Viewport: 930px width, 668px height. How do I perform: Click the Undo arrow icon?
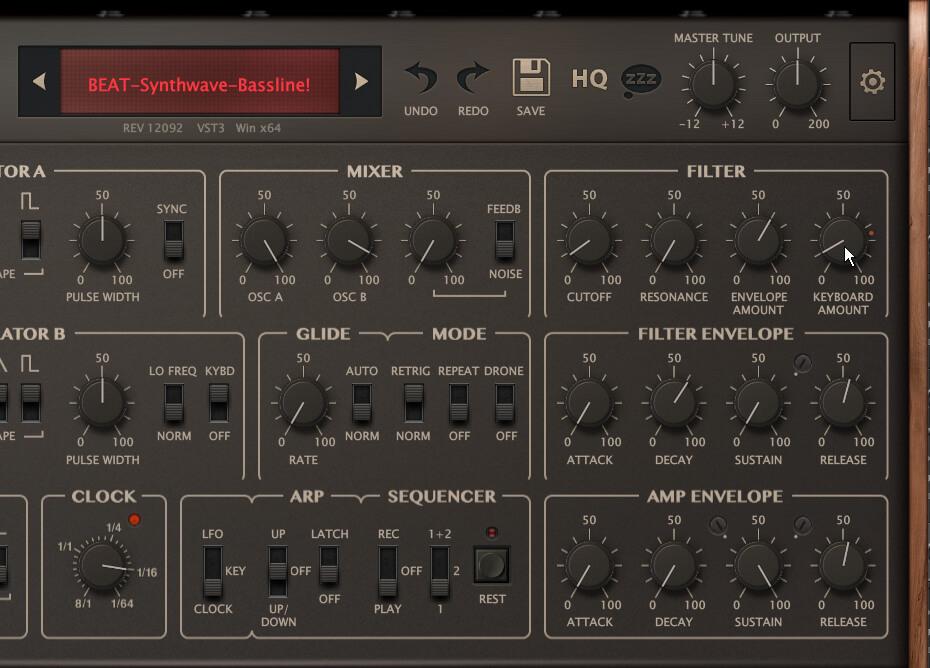[x=420, y=75]
